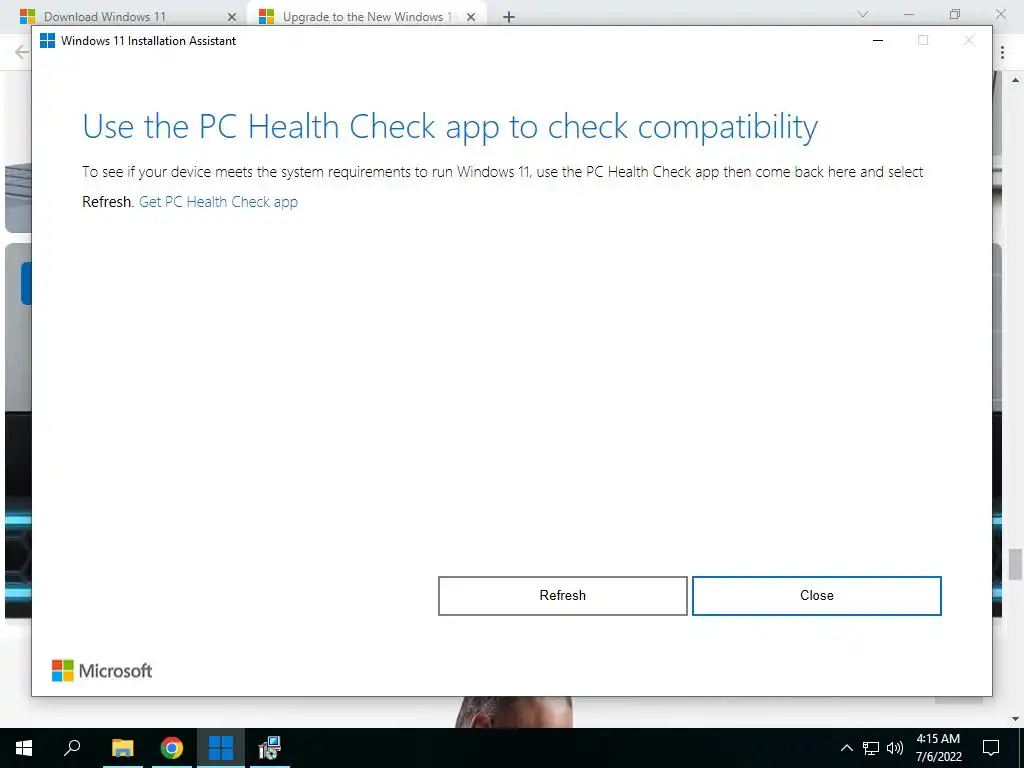Open the Windows Start menu
The width and height of the screenshot is (1024, 768).
24,748
